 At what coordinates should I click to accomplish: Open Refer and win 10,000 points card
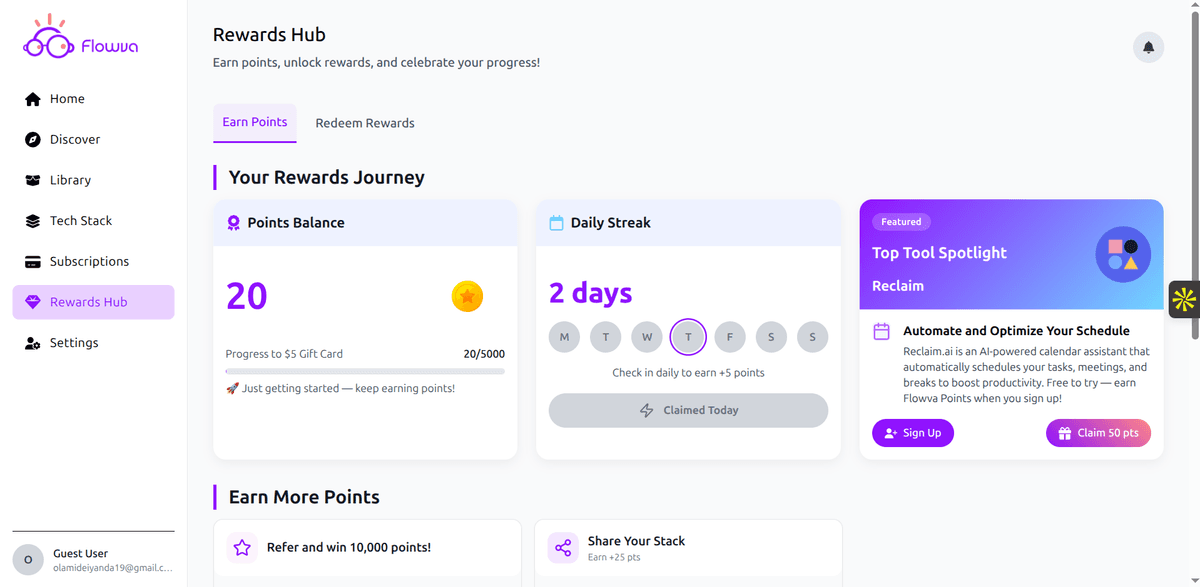tap(365, 547)
